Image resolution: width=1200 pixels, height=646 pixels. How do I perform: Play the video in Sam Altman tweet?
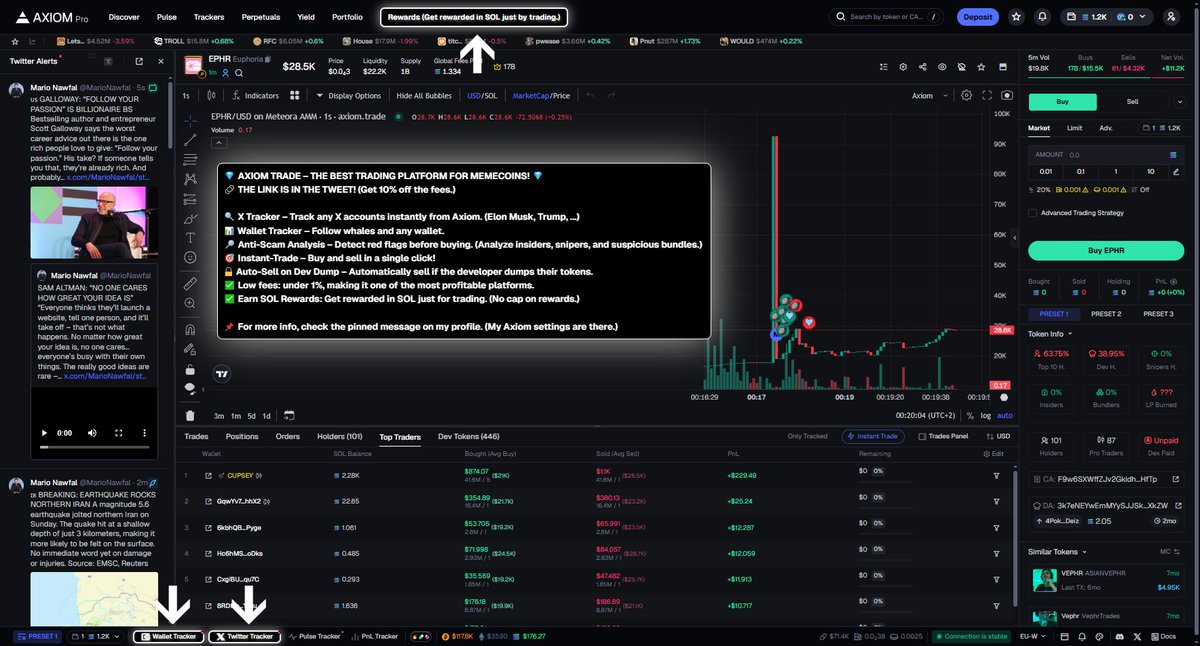coord(45,433)
